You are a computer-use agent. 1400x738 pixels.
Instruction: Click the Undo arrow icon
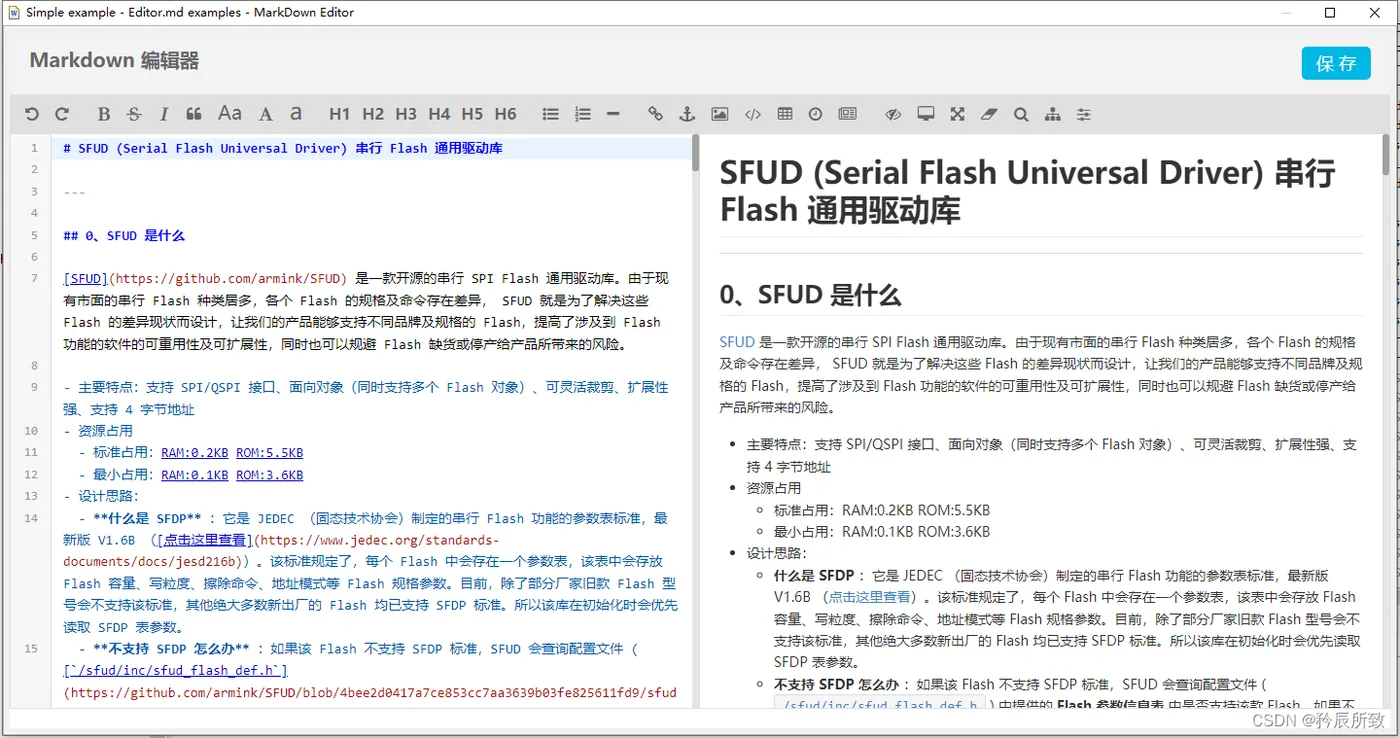[31, 114]
